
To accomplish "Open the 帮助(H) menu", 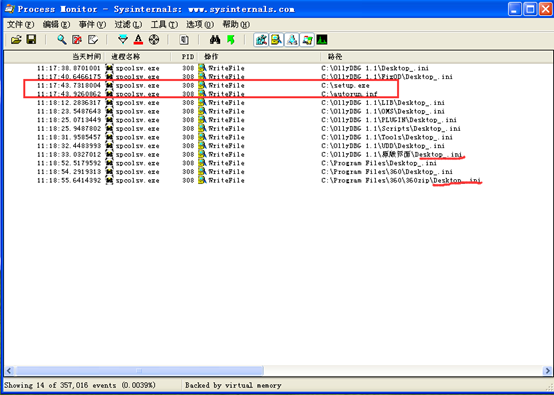I will click(x=236, y=24).
